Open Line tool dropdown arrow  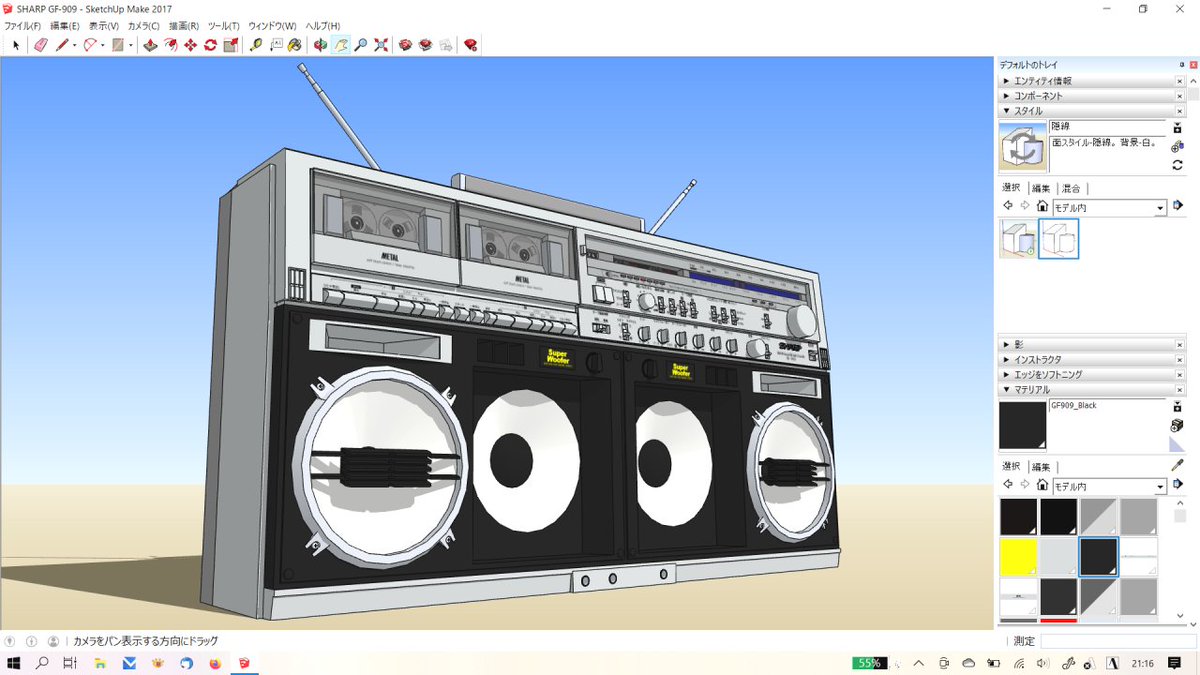click(x=74, y=45)
